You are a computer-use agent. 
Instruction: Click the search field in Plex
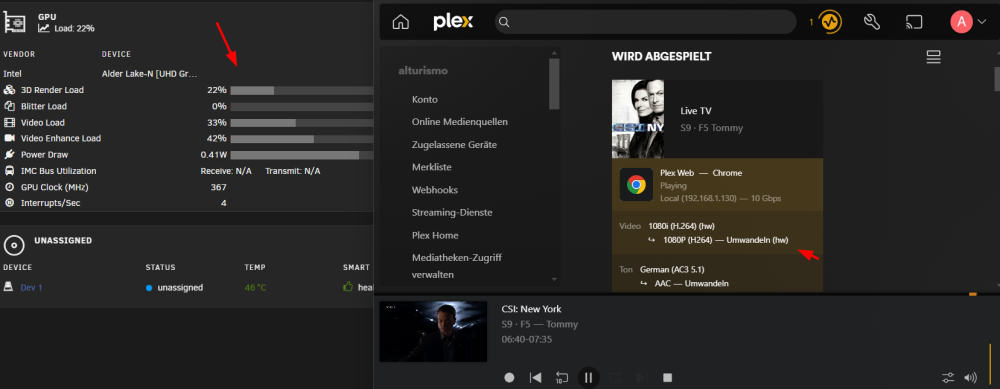(645, 22)
